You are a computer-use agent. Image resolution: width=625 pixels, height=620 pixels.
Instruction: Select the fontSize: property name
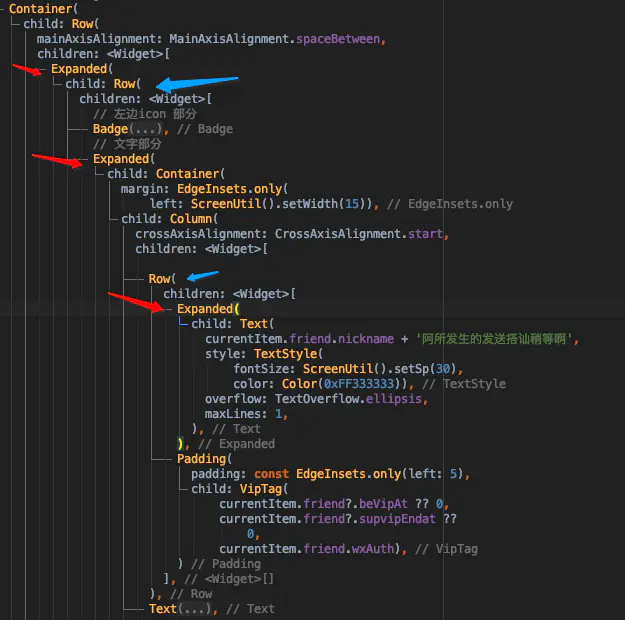pos(264,368)
